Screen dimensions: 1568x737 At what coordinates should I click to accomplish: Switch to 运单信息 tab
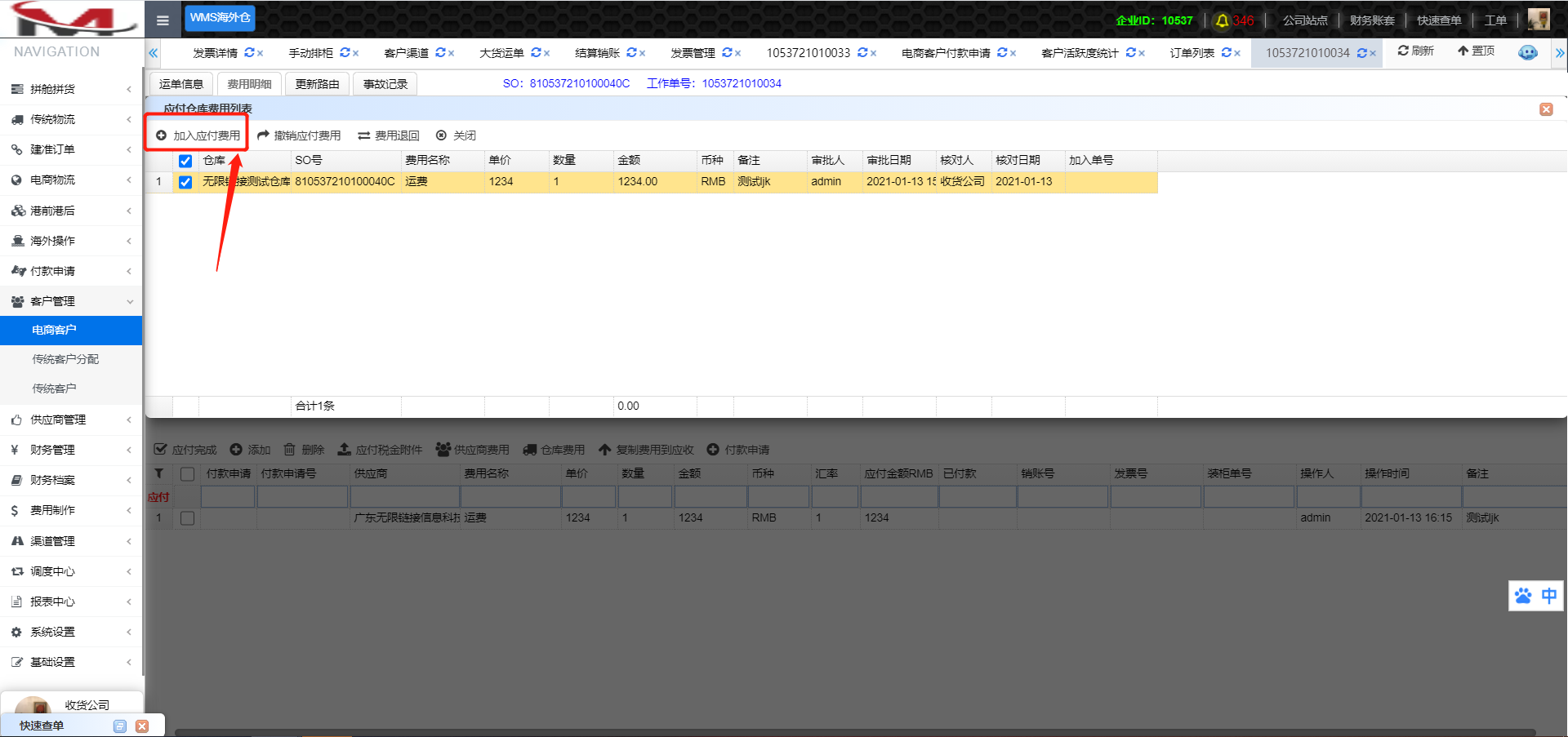pos(181,84)
